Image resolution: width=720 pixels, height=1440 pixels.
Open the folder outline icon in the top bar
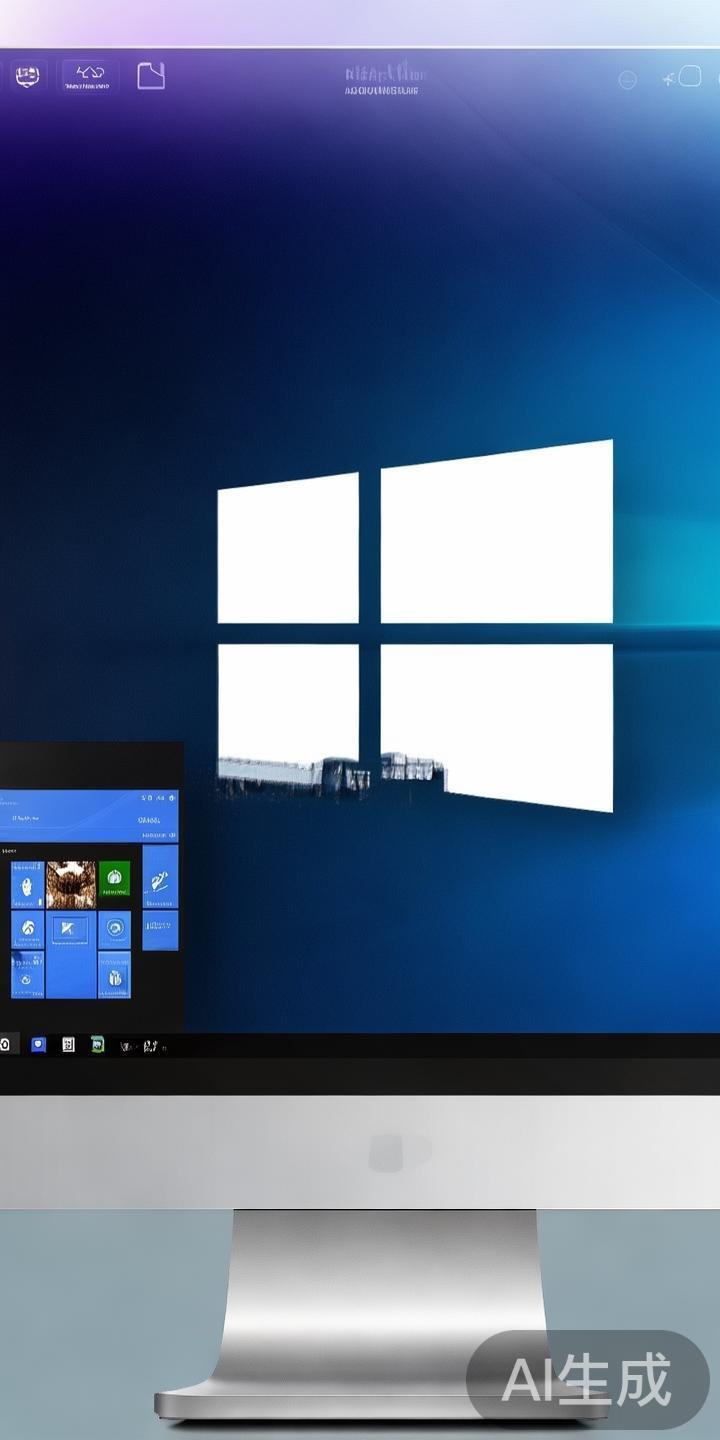point(151,76)
